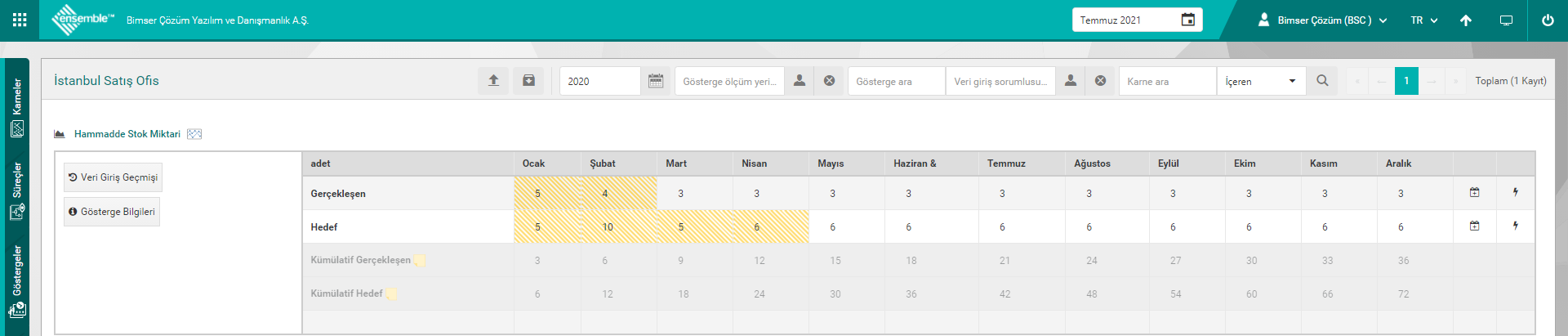Click the upload arrow icon in the toolbar

point(493,81)
